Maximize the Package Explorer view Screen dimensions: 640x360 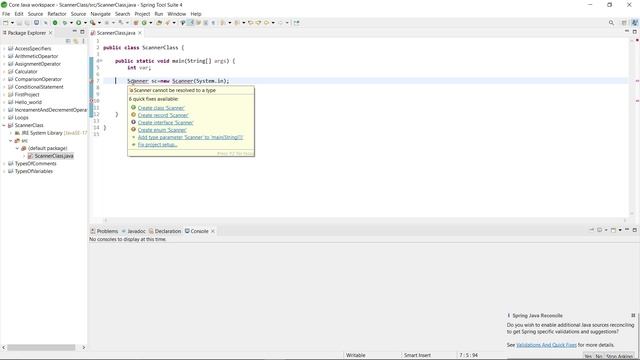tap(82, 32)
